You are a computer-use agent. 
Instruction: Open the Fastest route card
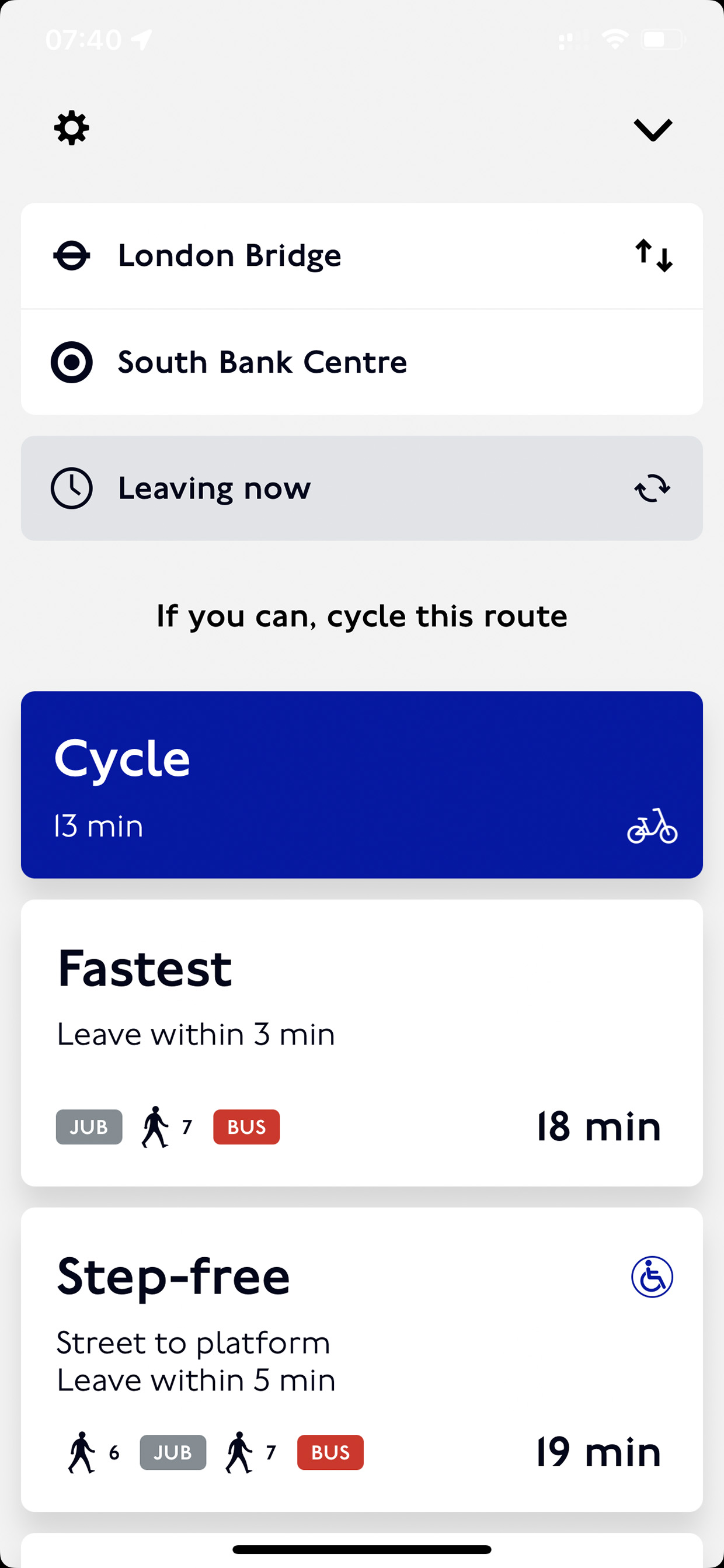362,1043
